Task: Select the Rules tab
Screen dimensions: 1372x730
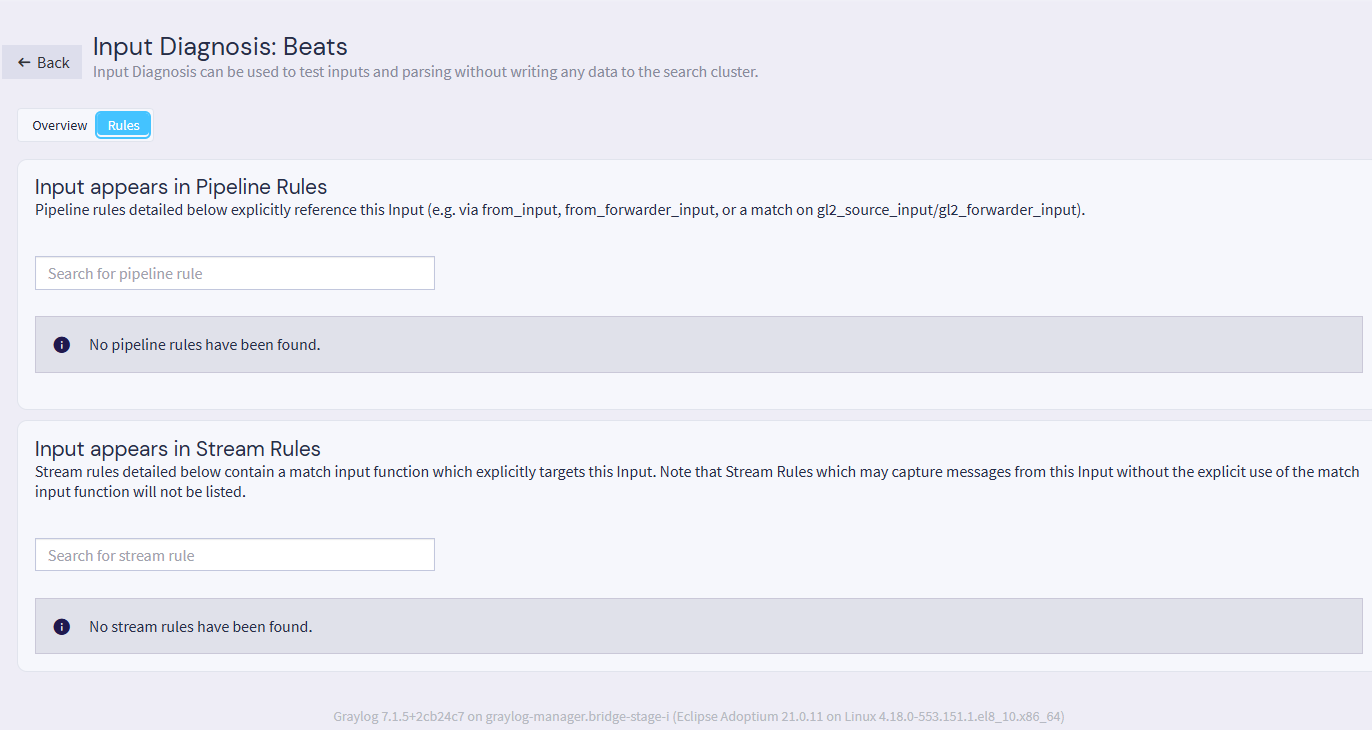Action: (x=124, y=125)
